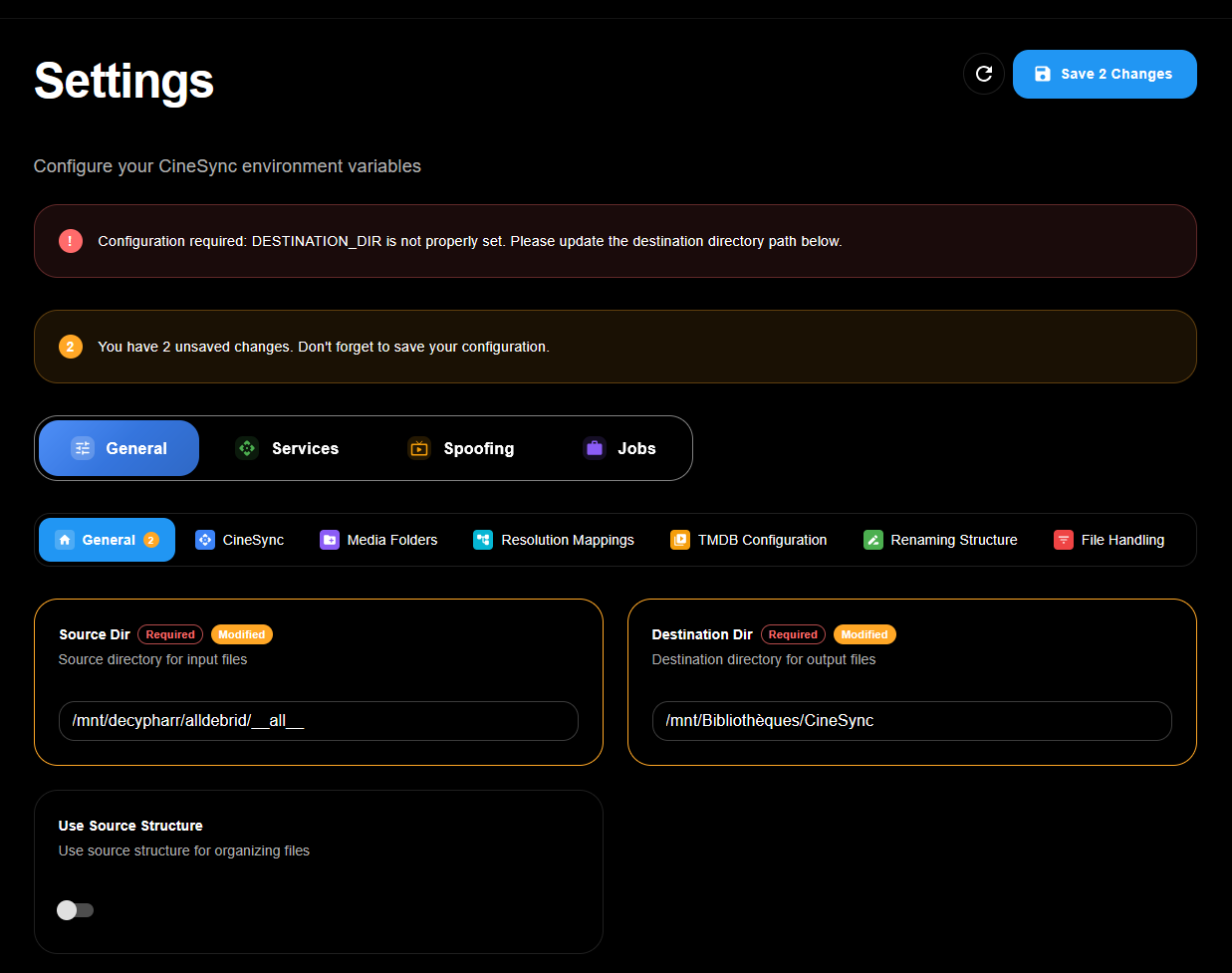Click Save 2 Changes button
Image resolution: width=1232 pixels, height=973 pixels.
click(1104, 74)
